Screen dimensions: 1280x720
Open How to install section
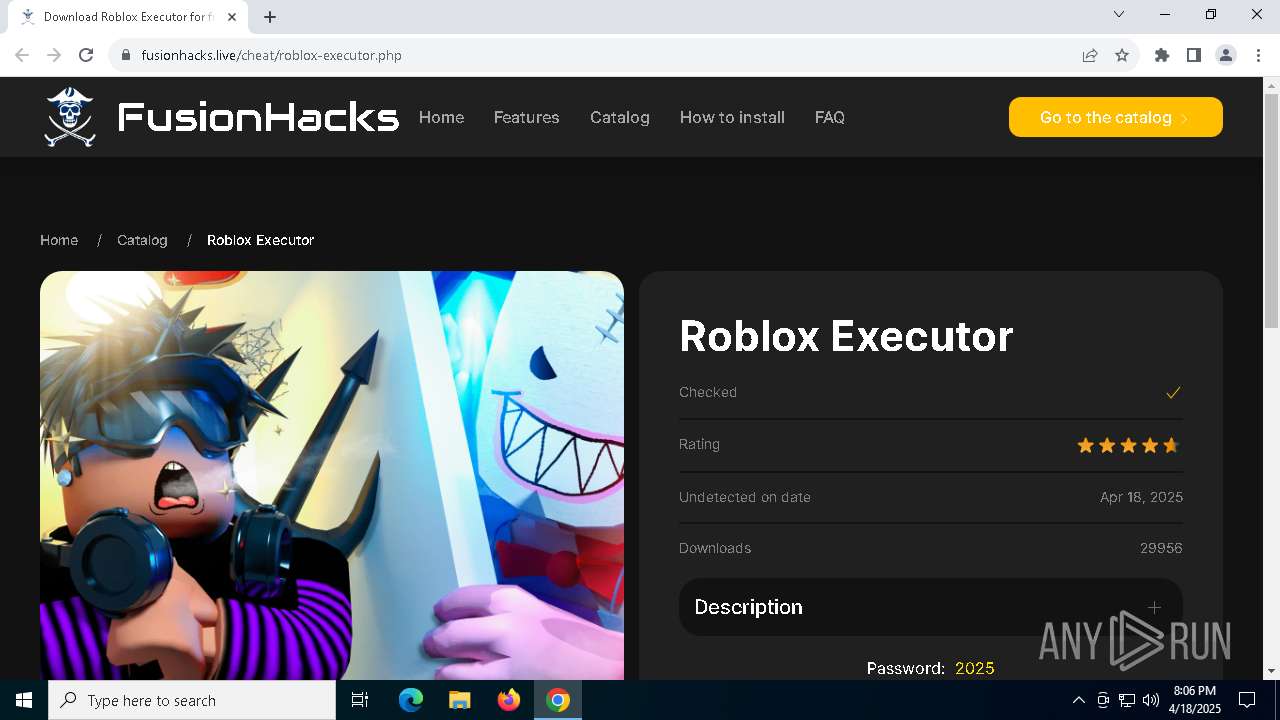tap(732, 117)
